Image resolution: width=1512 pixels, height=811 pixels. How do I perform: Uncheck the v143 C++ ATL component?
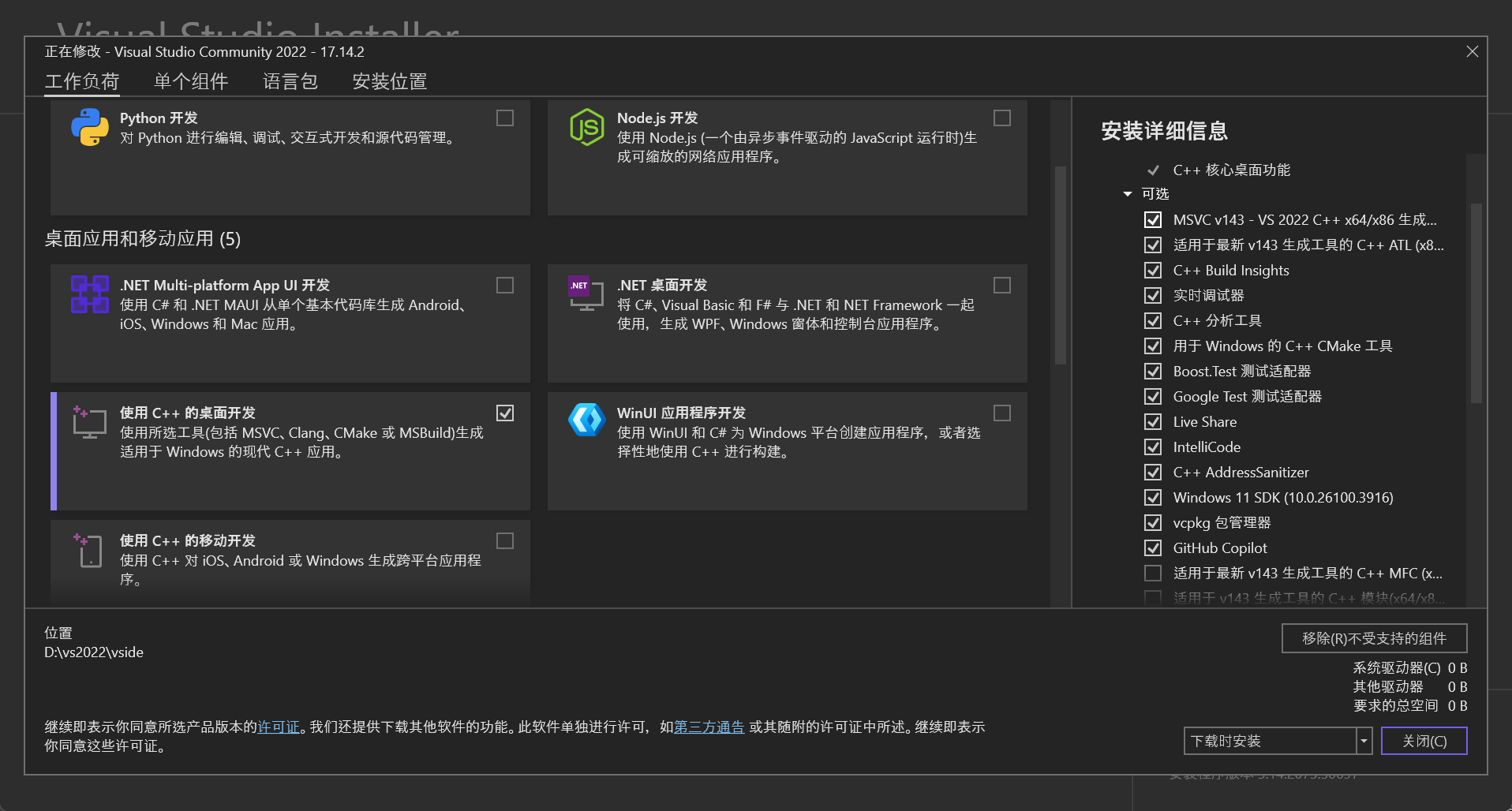tap(1153, 245)
